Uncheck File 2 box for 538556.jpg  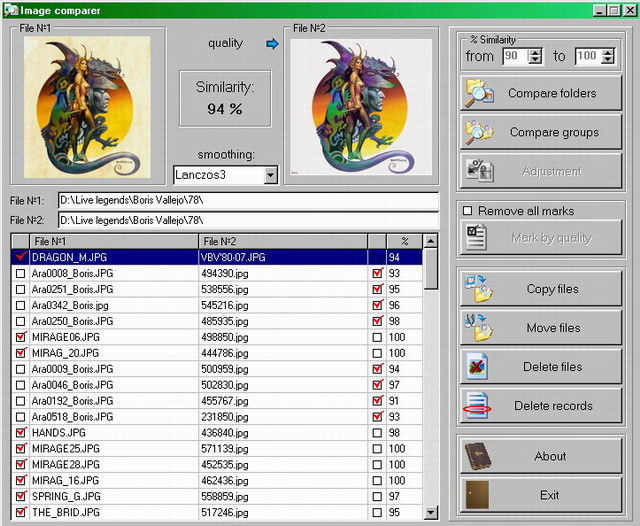[x=378, y=289]
